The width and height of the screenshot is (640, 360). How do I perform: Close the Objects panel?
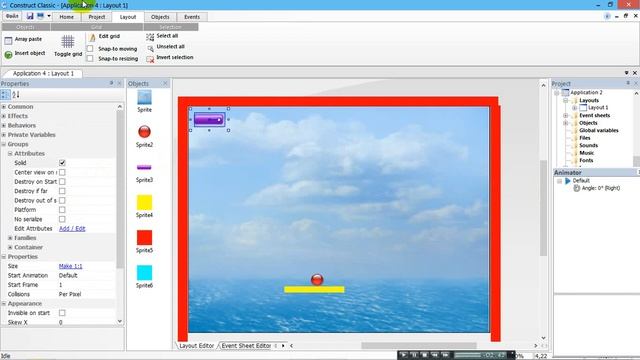[x=165, y=83]
